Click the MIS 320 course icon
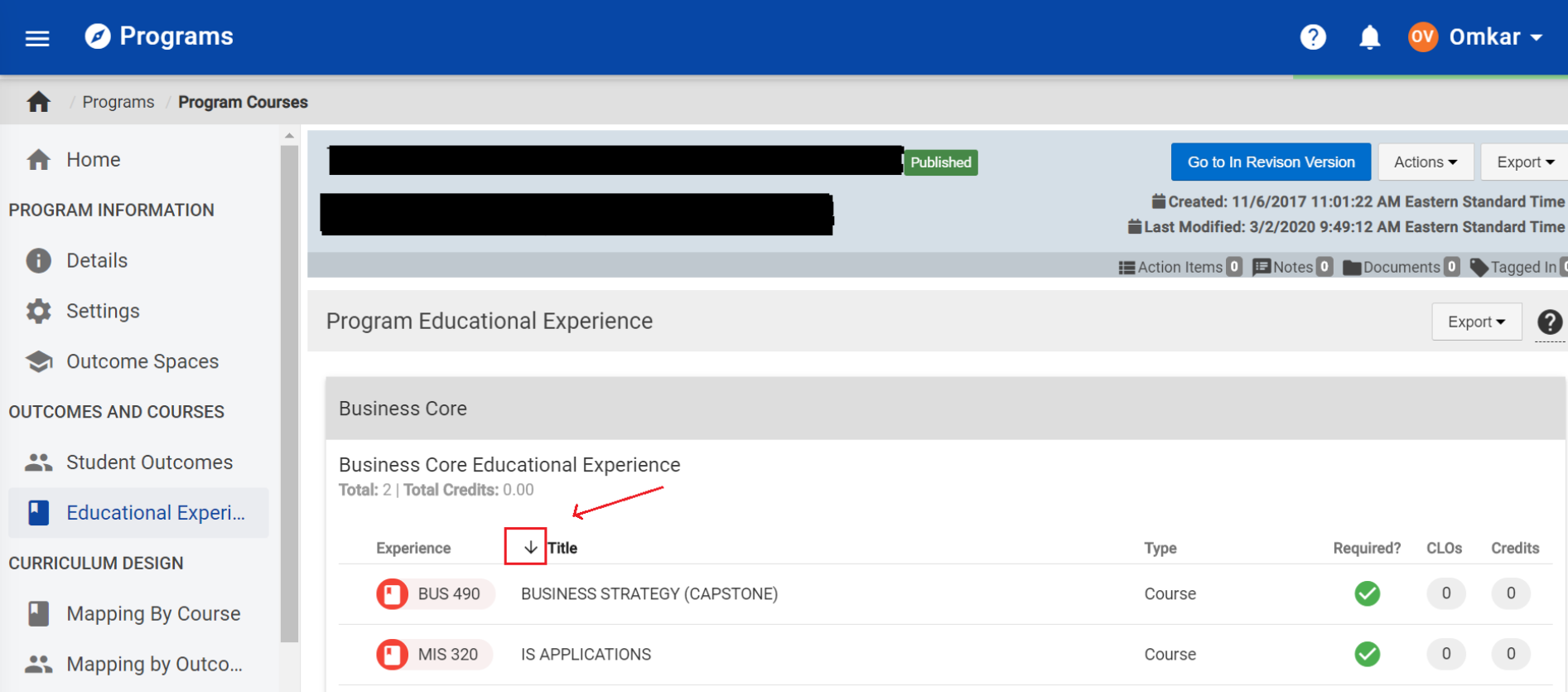The width and height of the screenshot is (1568, 692). coord(392,654)
